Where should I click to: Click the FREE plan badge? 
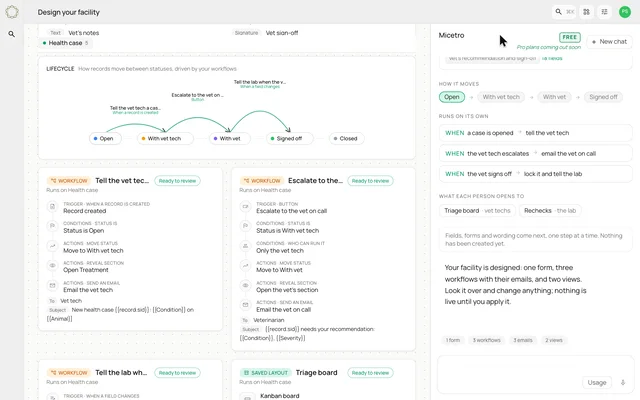569,37
